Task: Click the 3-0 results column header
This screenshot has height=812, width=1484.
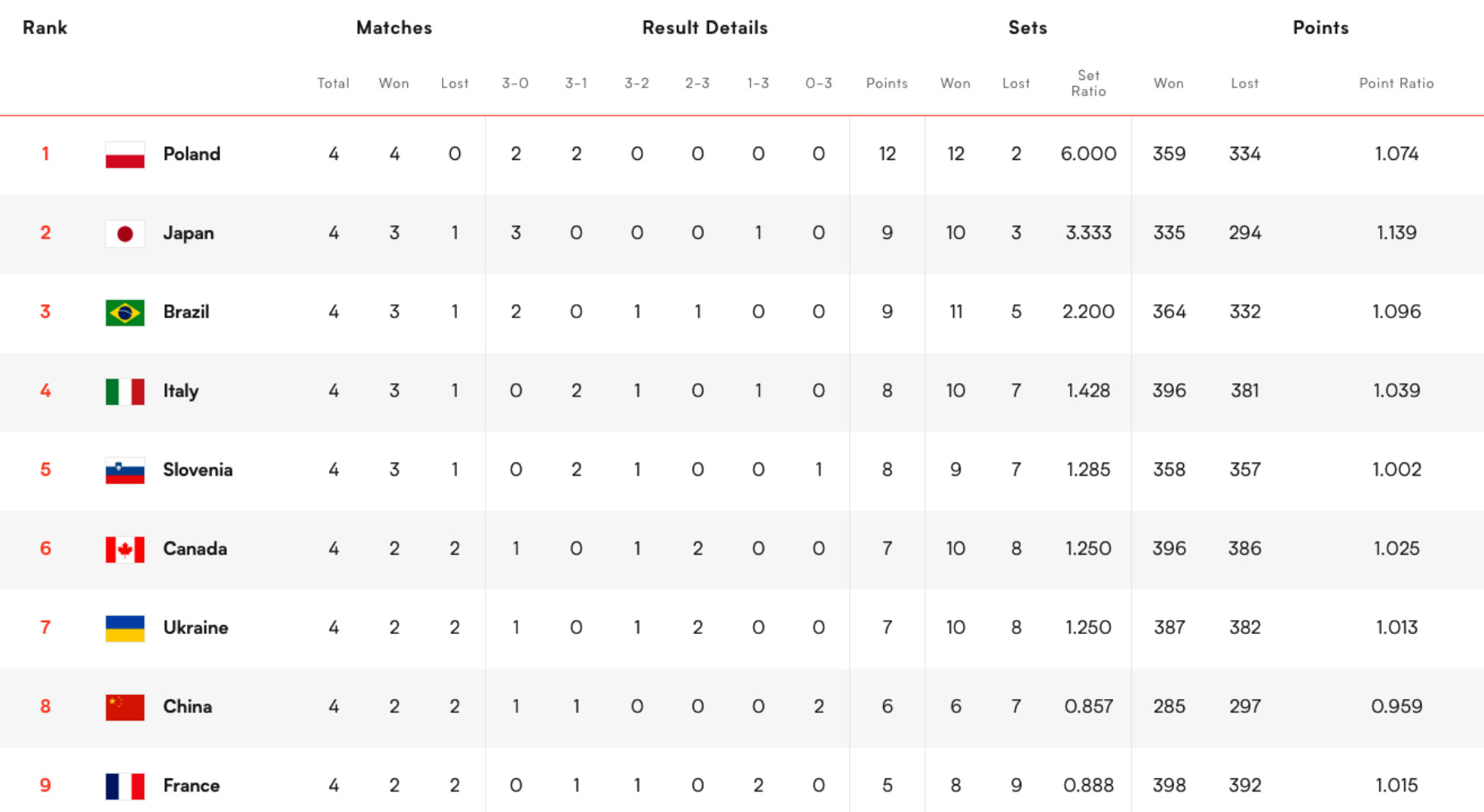Action: pyautogui.click(x=515, y=83)
